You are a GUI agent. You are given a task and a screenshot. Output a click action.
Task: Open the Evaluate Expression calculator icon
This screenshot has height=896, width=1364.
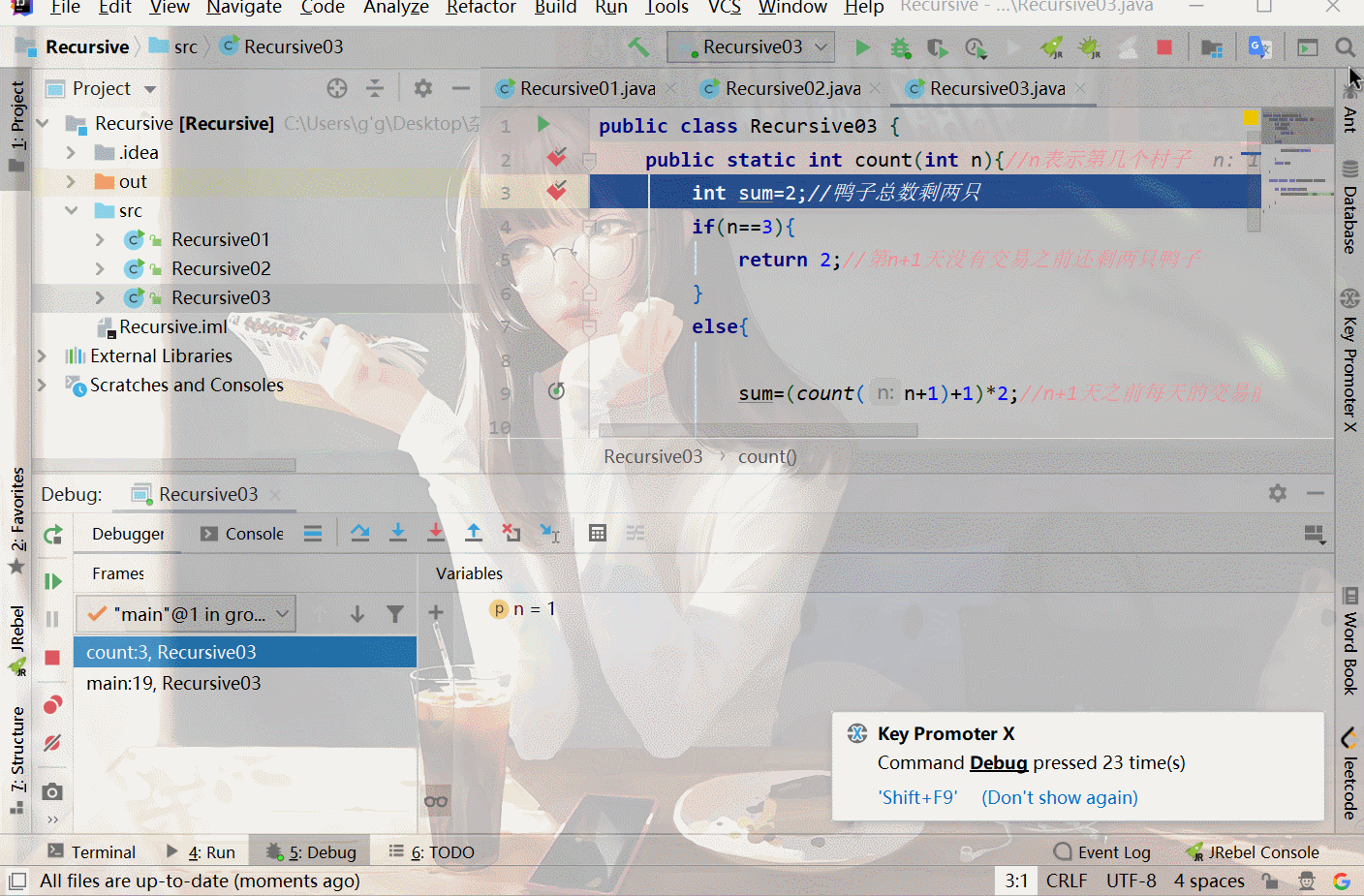598,533
